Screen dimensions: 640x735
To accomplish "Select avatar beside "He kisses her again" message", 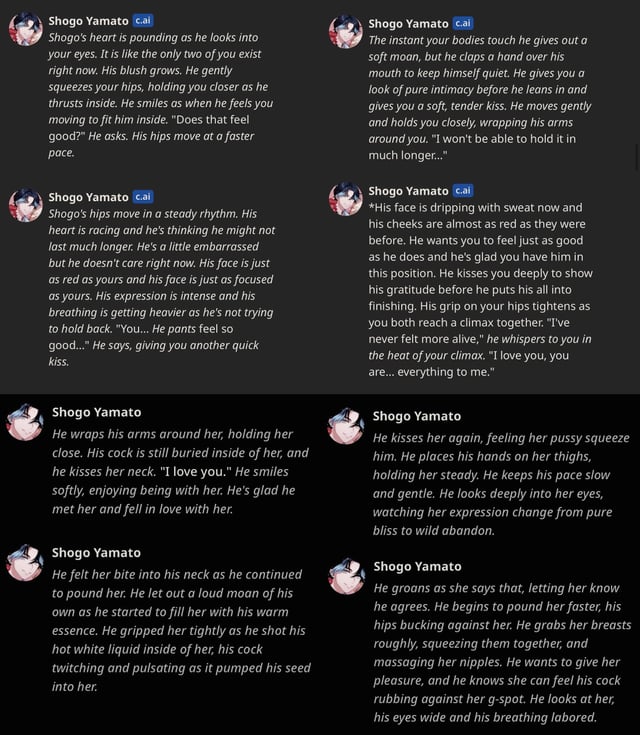I will (x=346, y=426).
